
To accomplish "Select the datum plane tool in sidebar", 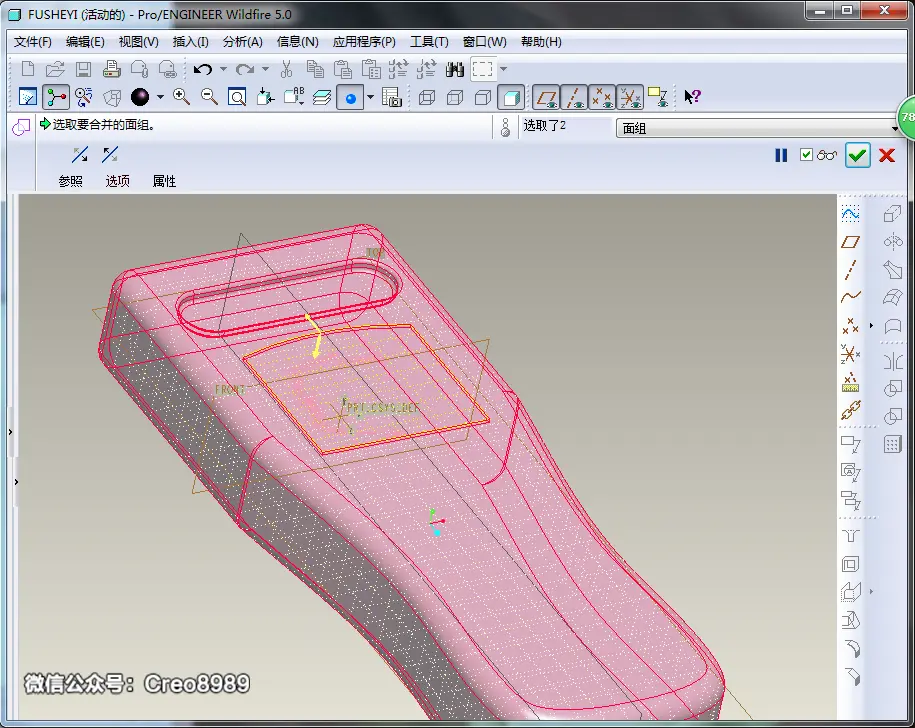I will pyautogui.click(x=850, y=242).
